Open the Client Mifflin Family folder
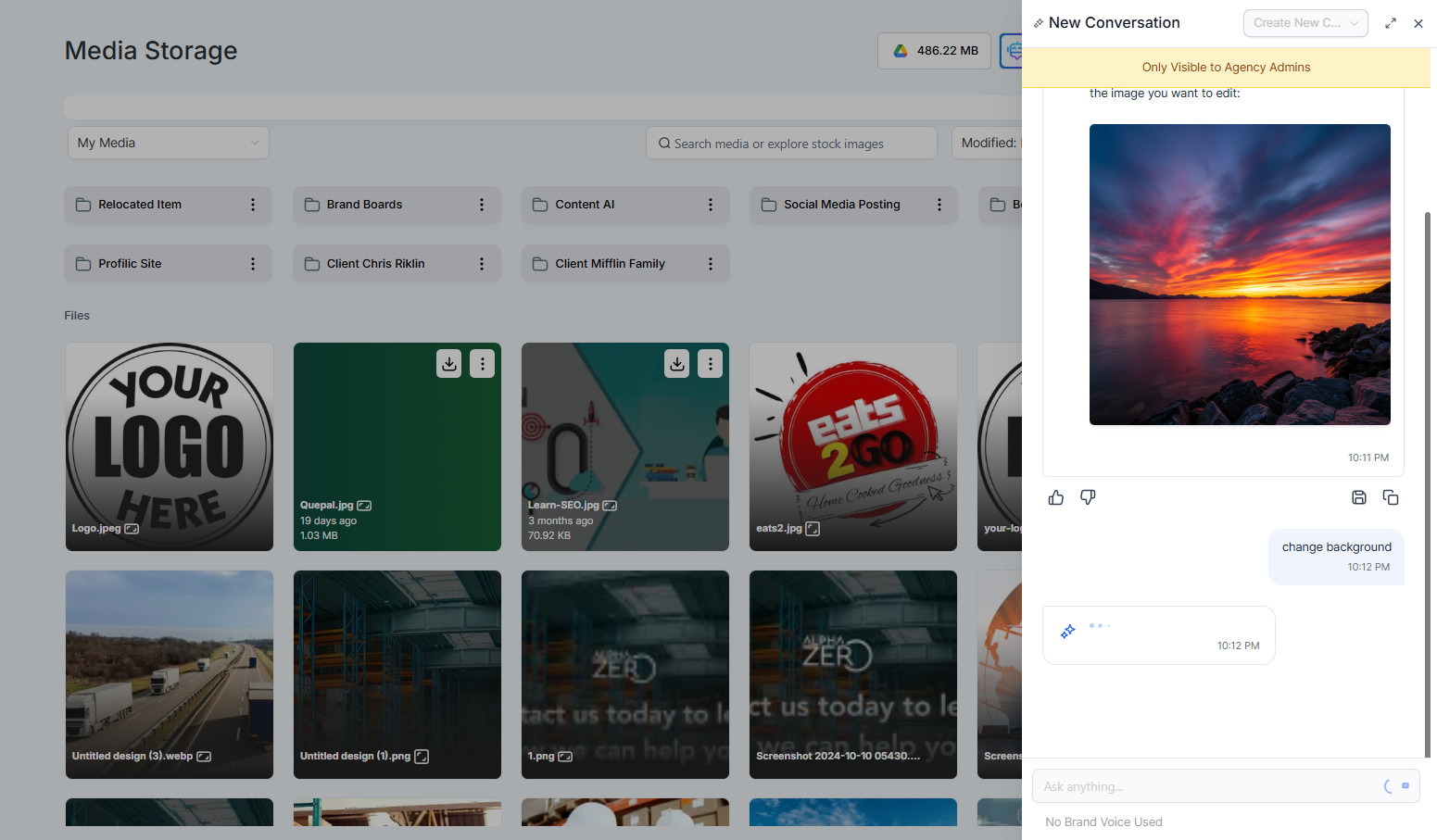 click(625, 264)
